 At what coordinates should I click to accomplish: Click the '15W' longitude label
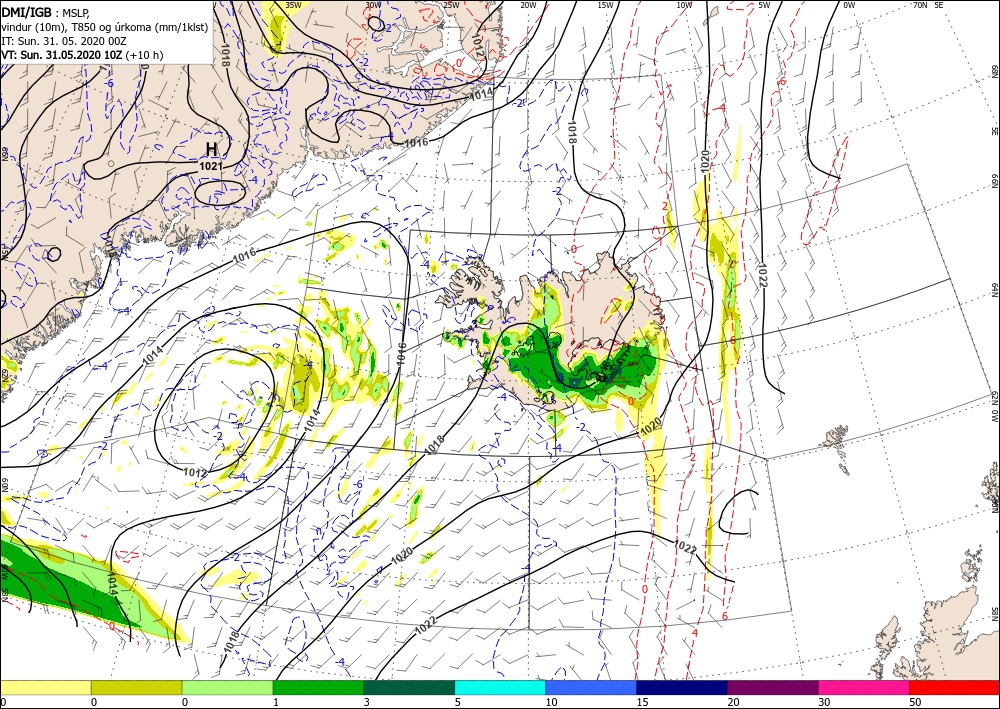point(605,5)
